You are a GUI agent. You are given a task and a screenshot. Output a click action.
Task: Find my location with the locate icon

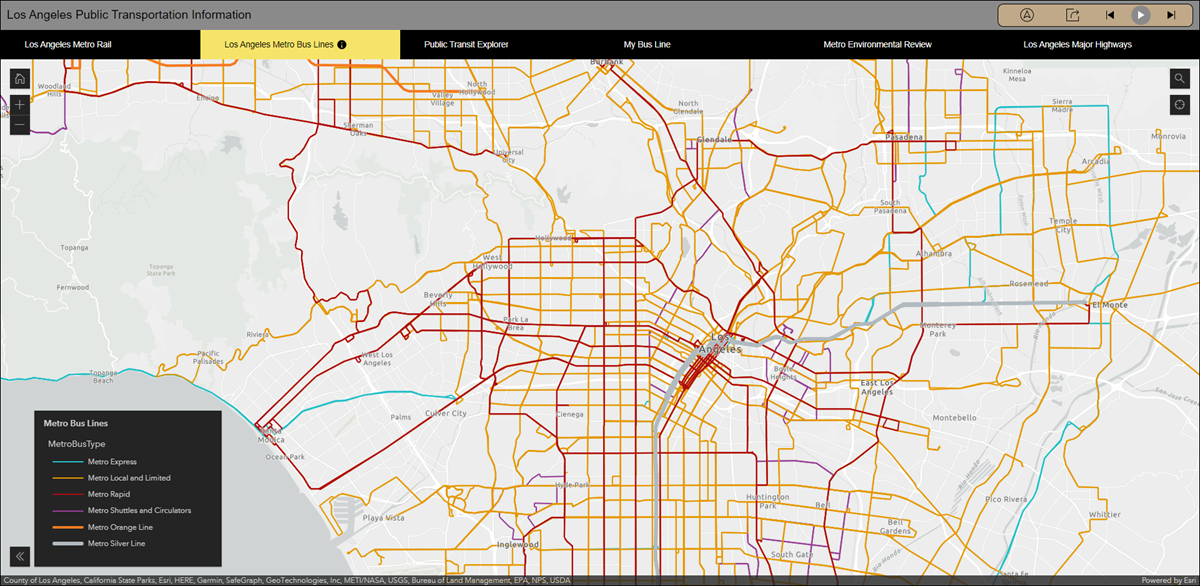[1180, 105]
